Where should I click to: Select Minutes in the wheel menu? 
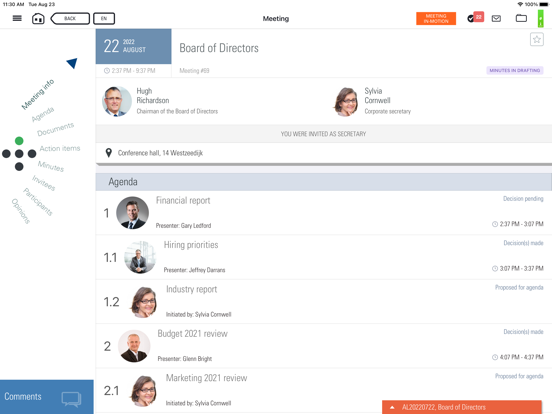pyautogui.click(x=51, y=166)
